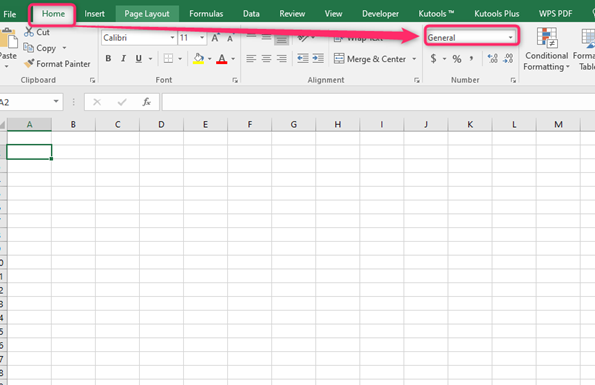Image resolution: width=595 pixels, height=385 pixels.
Task: Apply the red Font Color A
Action: coord(222,58)
